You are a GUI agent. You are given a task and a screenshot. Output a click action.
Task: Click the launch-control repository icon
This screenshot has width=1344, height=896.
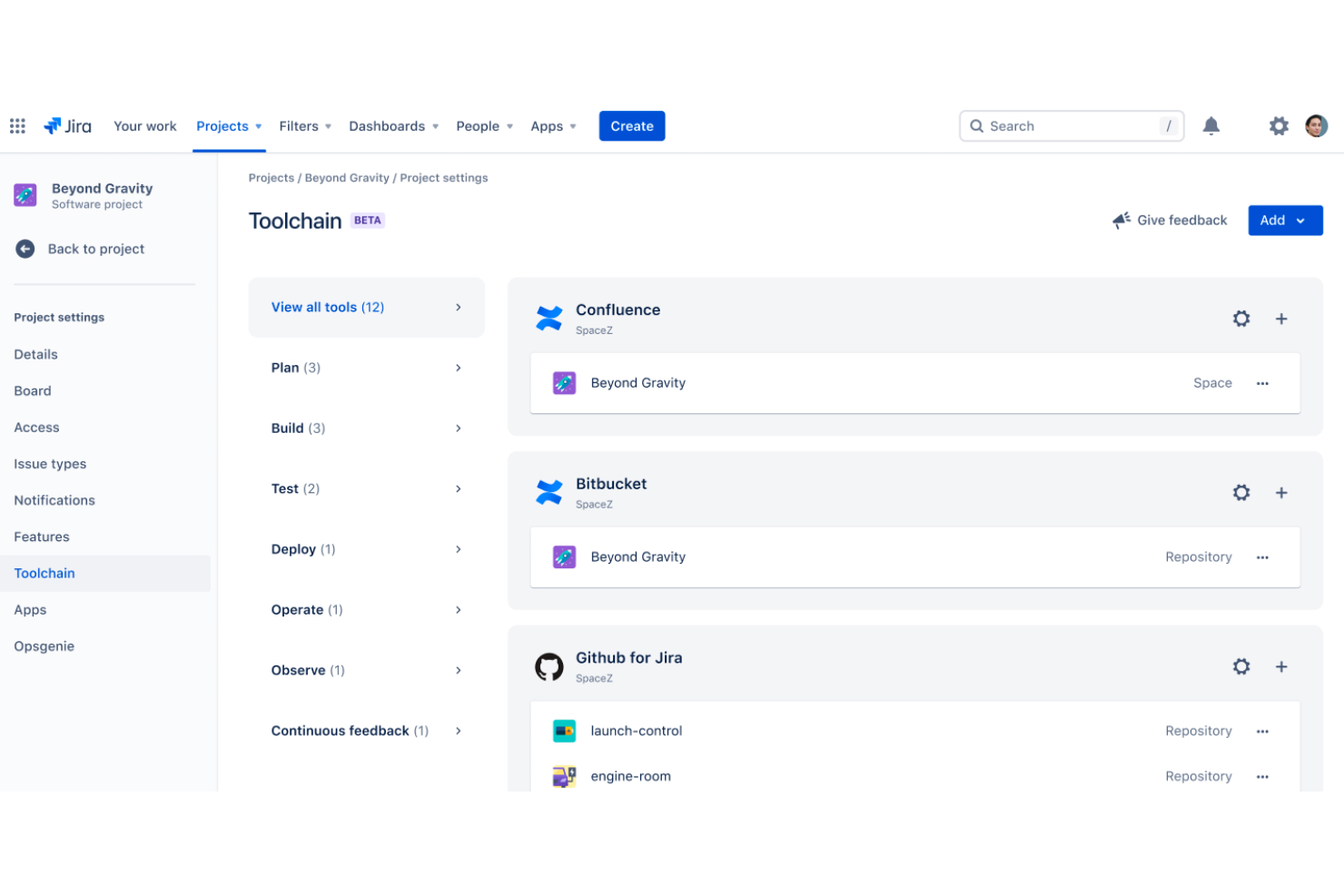pos(564,731)
